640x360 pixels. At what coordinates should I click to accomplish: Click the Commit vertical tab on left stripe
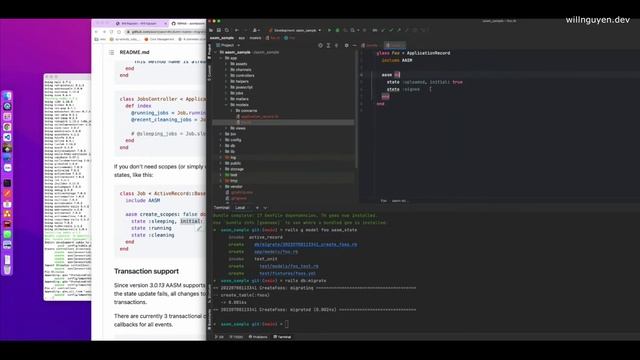209,73
